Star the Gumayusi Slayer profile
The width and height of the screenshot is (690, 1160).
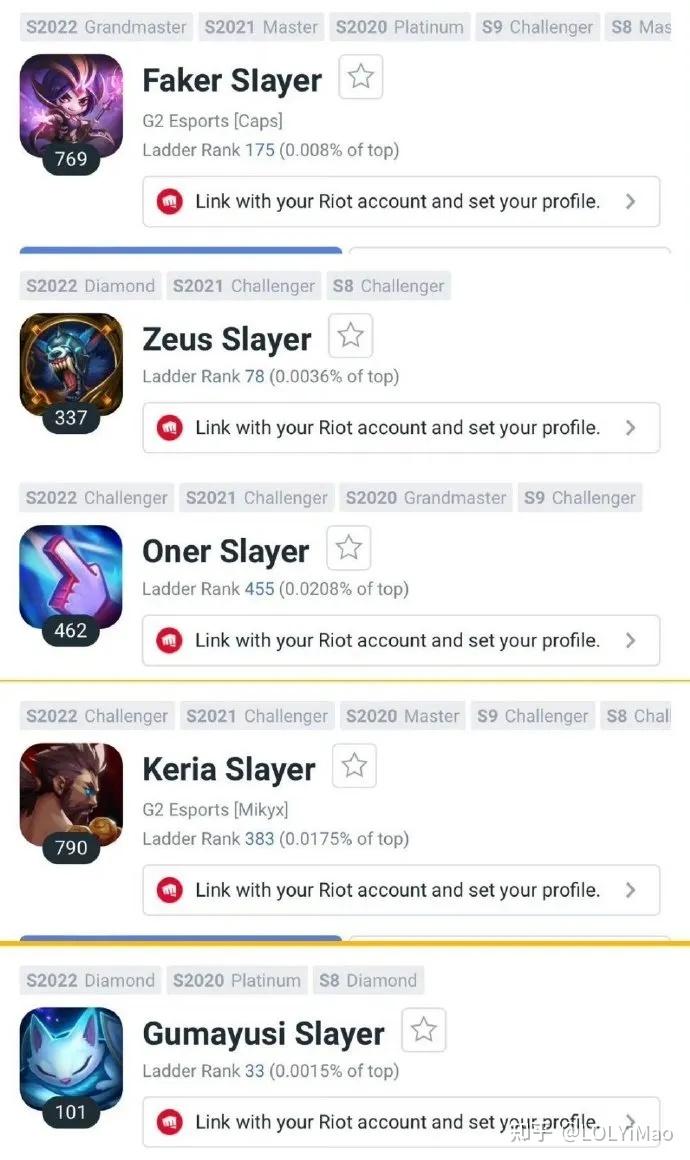[423, 1029]
